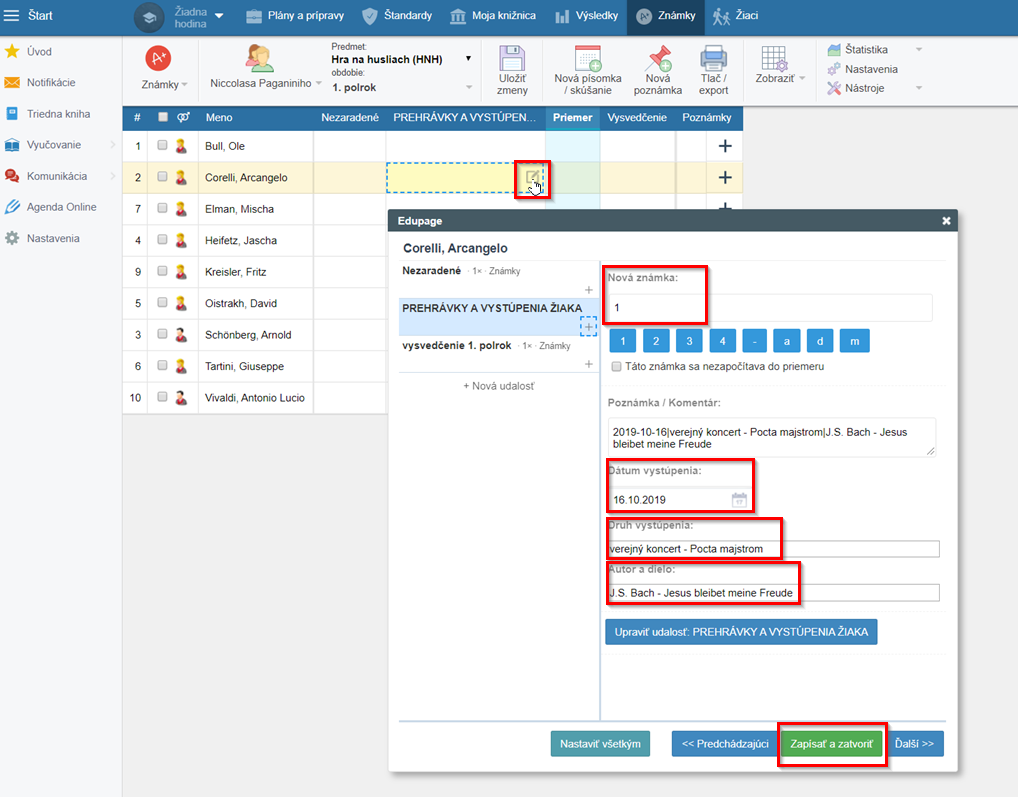Open Tlač / export printer icon
The height and width of the screenshot is (797, 1018).
[713, 58]
